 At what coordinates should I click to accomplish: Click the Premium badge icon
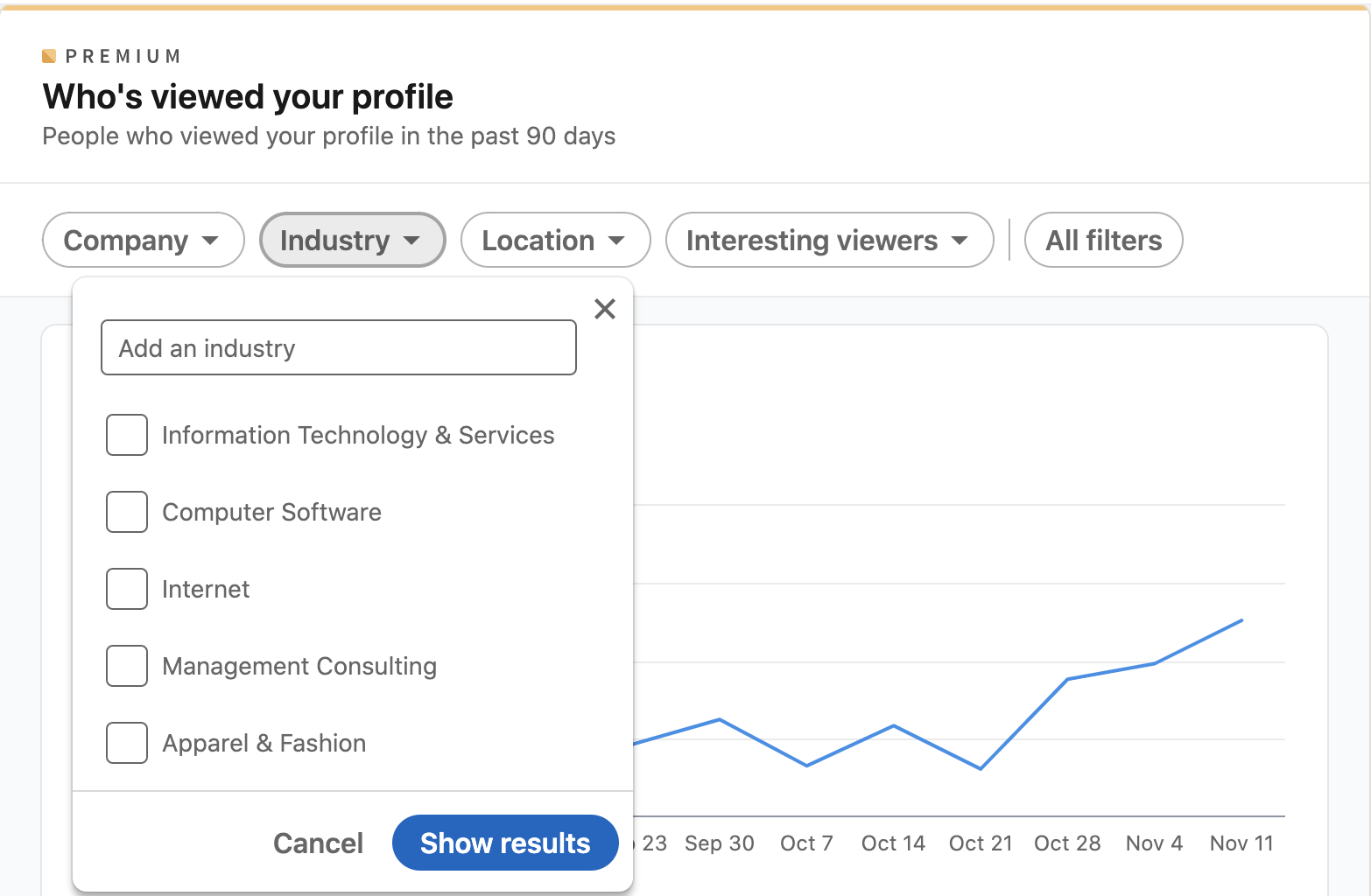coord(49,56)
